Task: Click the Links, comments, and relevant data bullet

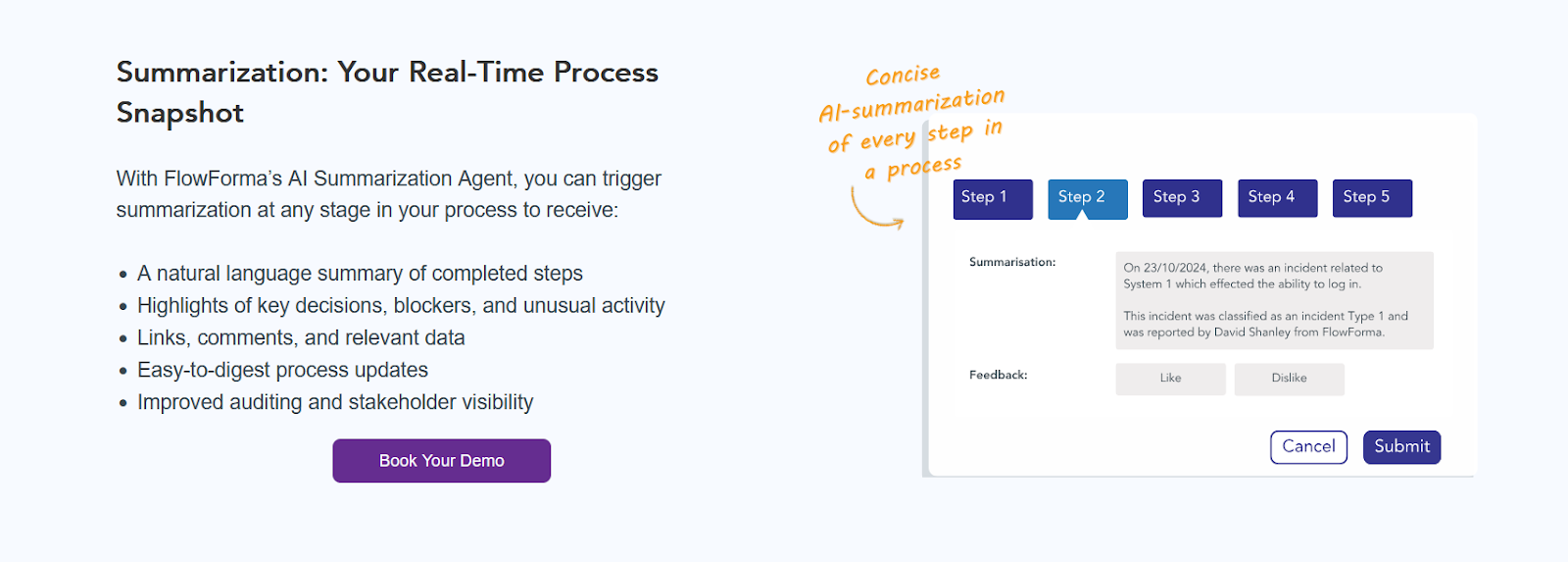Action: pyautogui.click(x=301, y=338)
